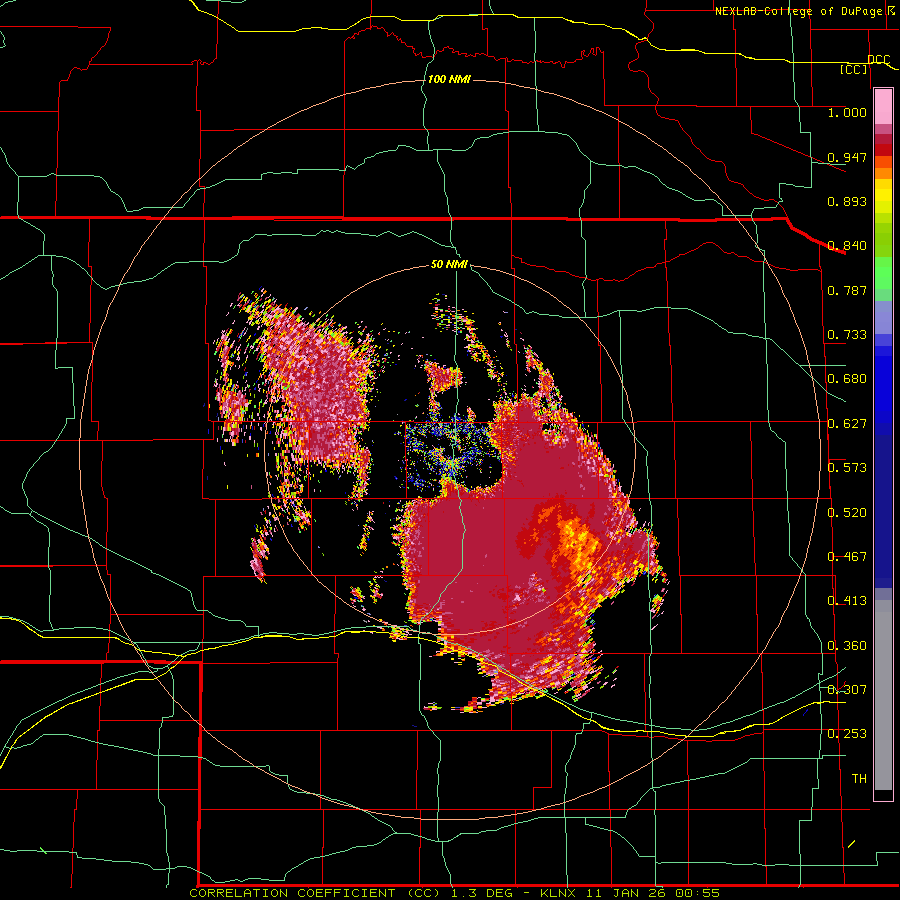Screen dimensions: 900x900
Task: Select the 0.573 scale value
Action: (x=847, y=468)
